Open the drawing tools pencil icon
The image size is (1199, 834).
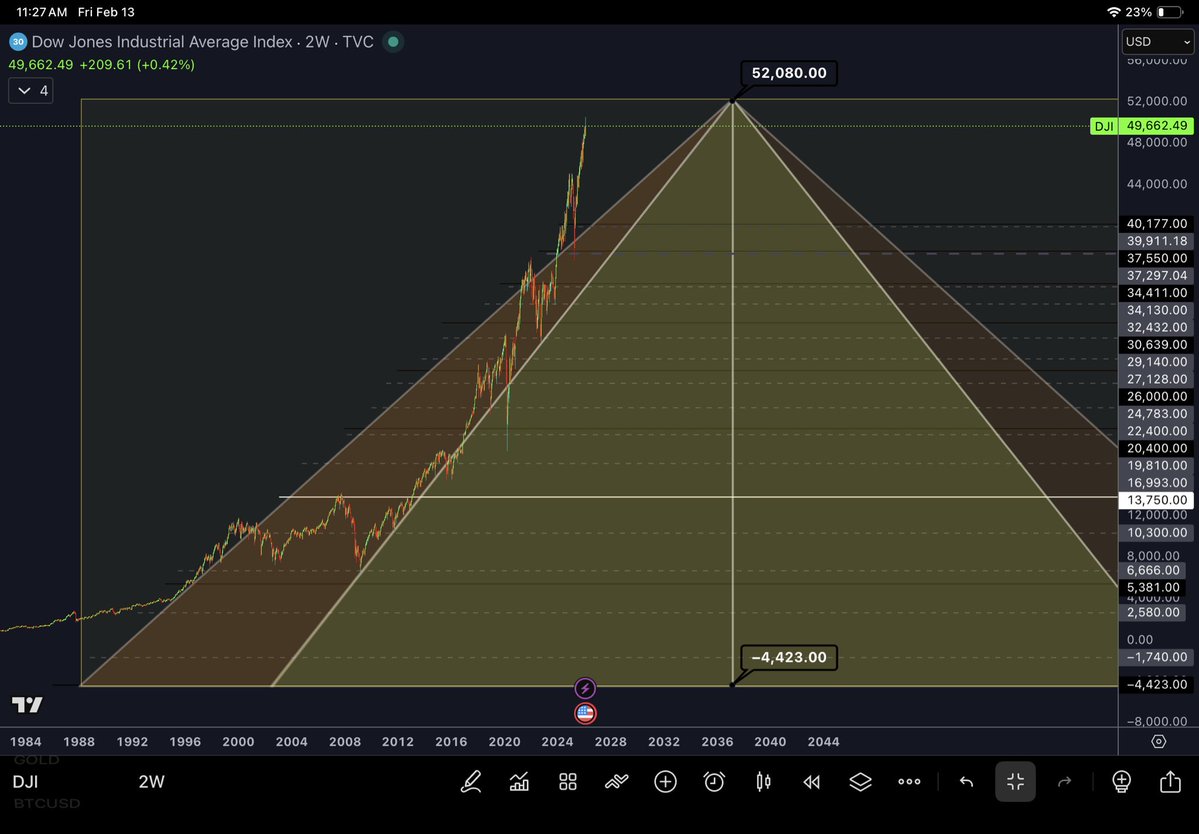coord(471,782)
